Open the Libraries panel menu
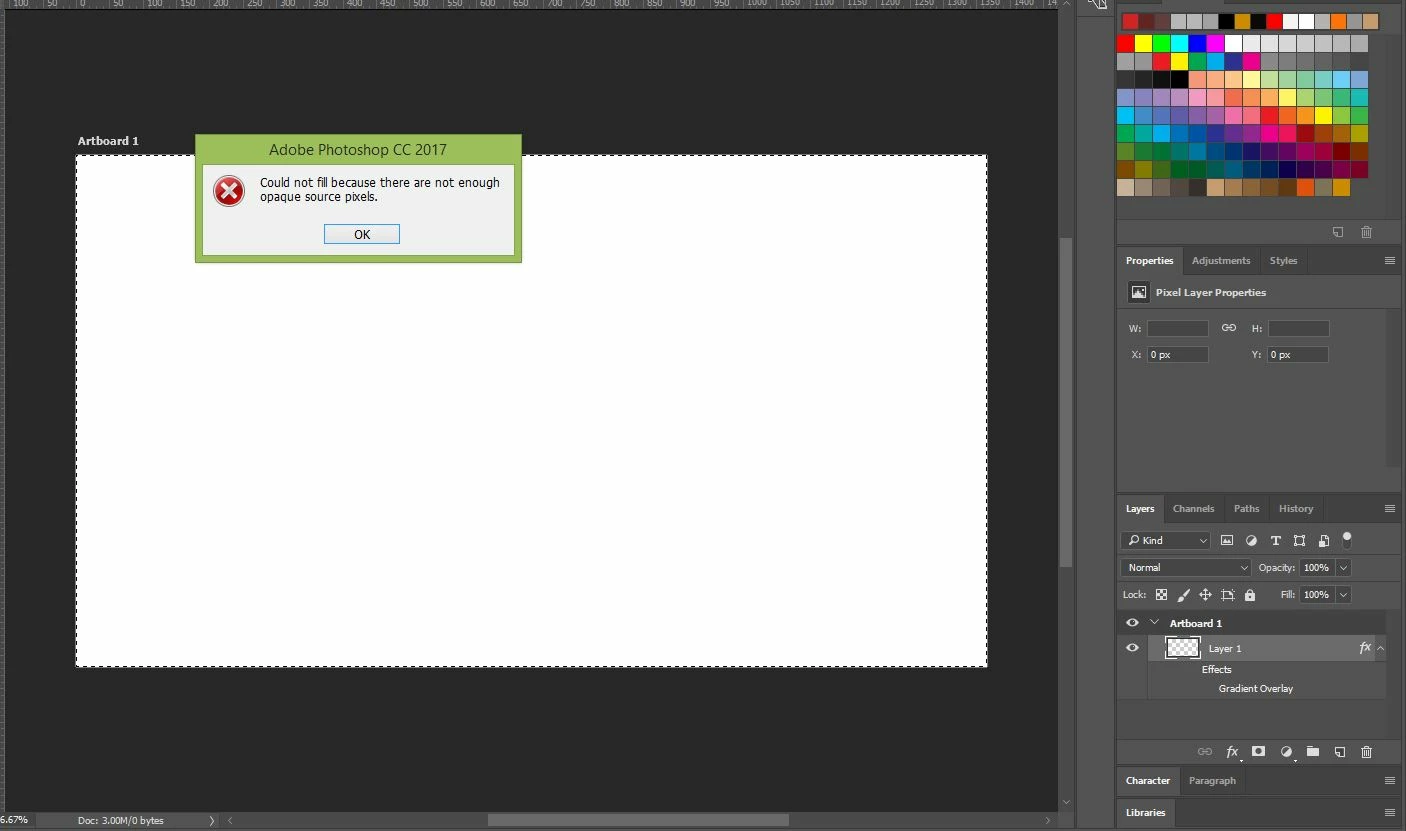1406x831 pixels. coord(1389,813)
